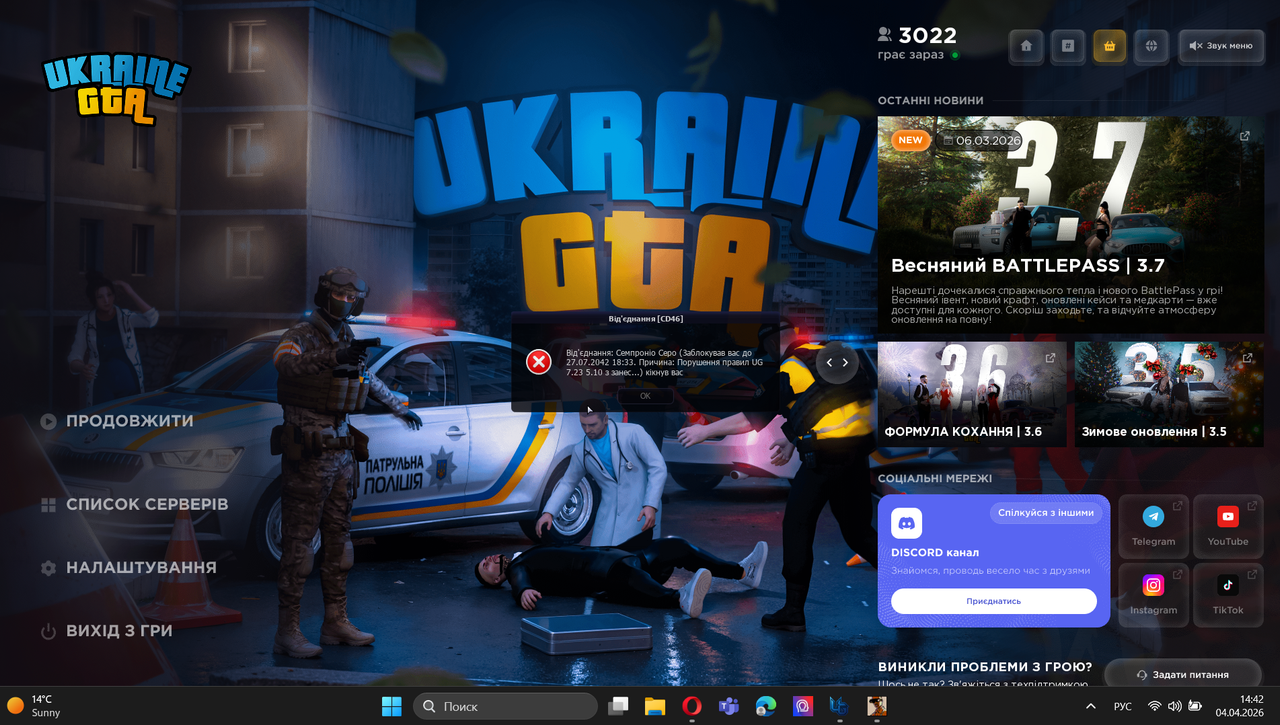
Task: Click the play icon beside ПРОДОВЖИТИ
Action: [48, 422]
